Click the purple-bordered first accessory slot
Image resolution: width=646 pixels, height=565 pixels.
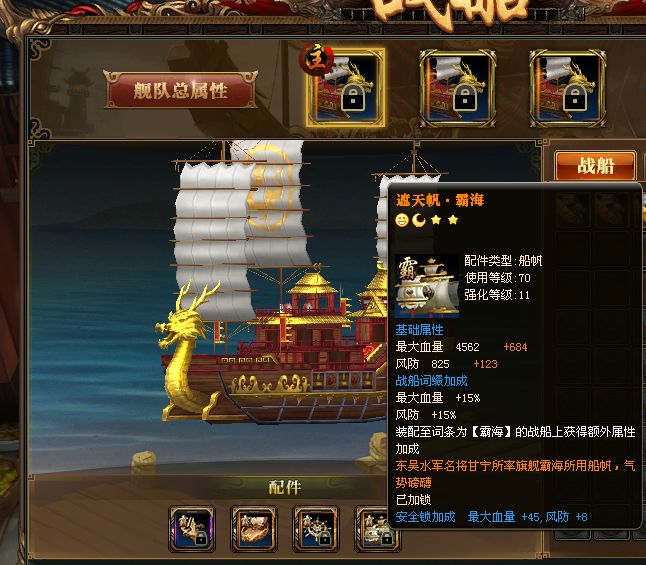192,529
